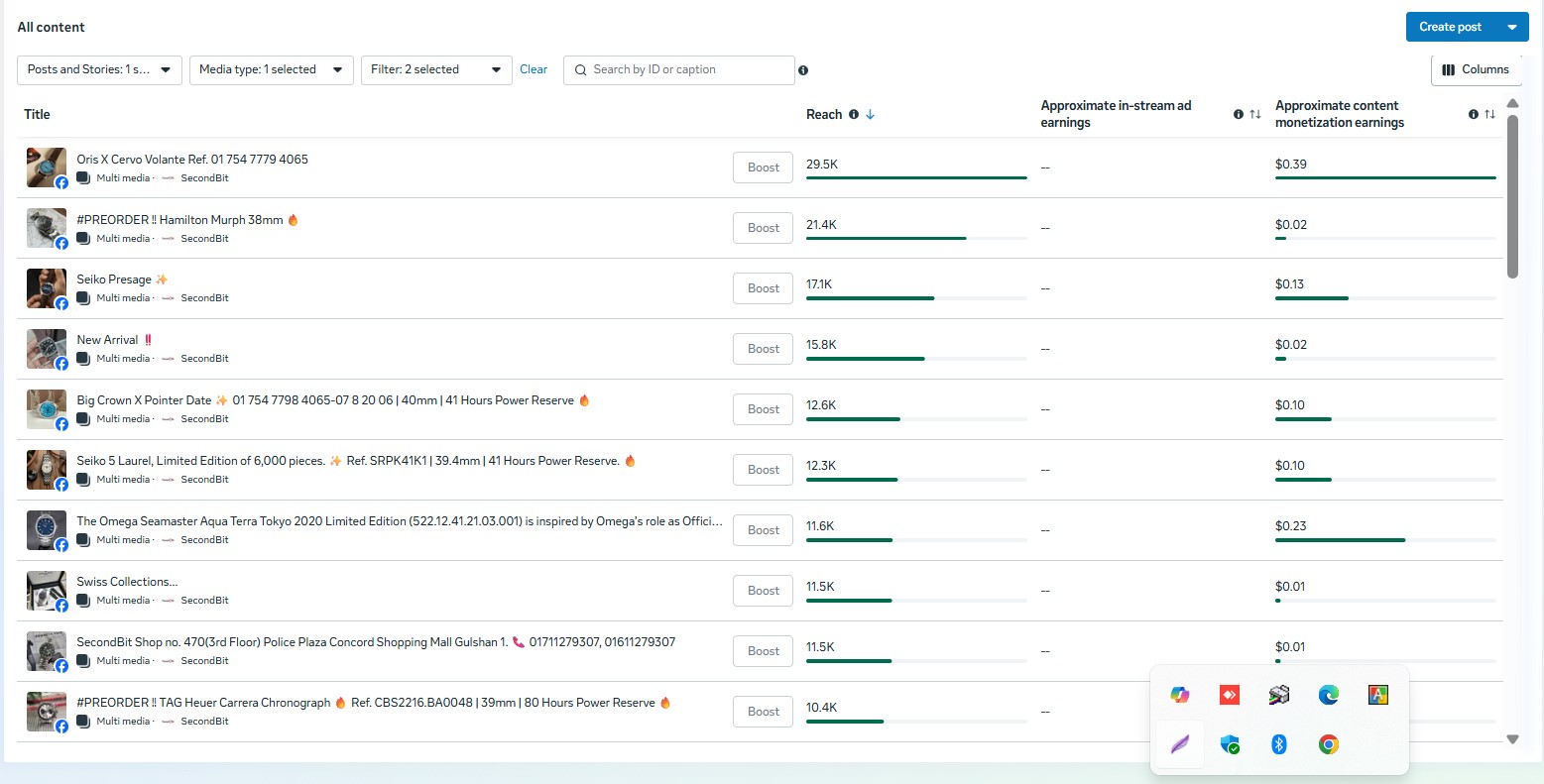
Task: Expand Create post dropdown arrow
Action: [1512, 28]
